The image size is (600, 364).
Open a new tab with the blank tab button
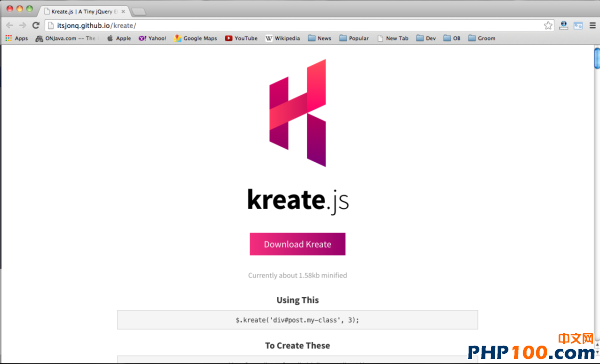click(x=139, y=12)
